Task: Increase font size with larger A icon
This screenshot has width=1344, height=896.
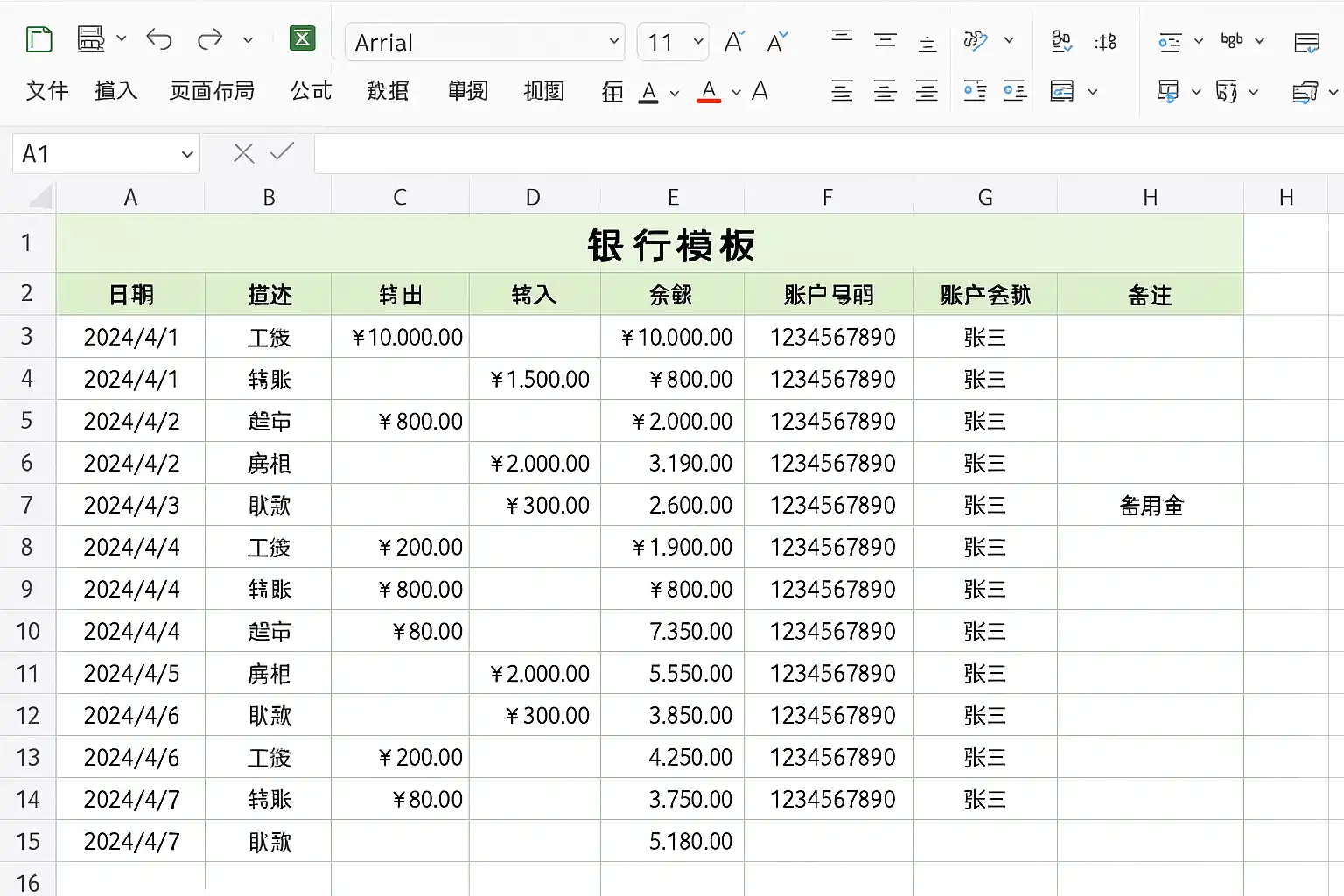Action: (x=734, y=42)
